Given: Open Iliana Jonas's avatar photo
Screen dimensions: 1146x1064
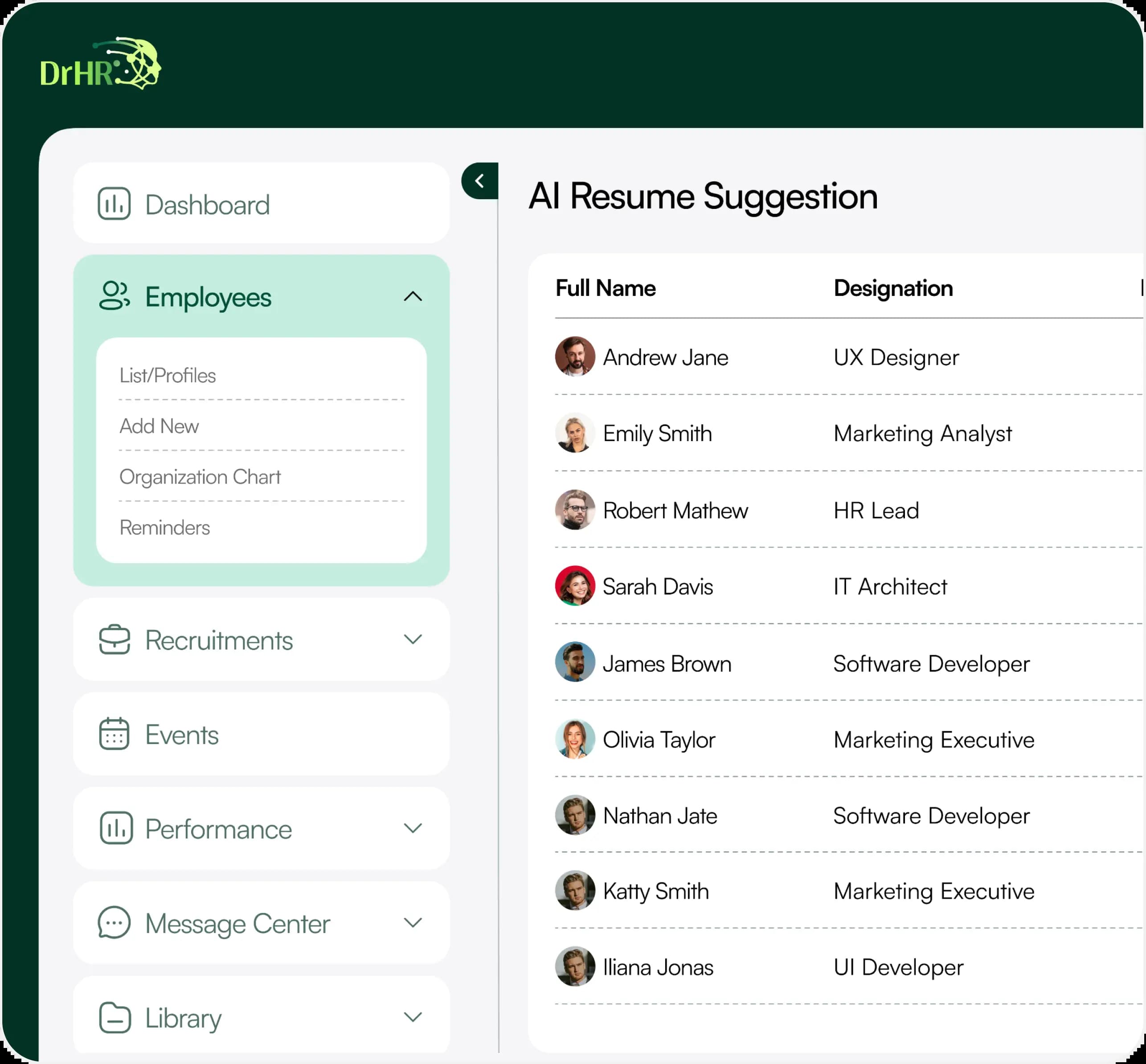Looking at the screenshot, I should pos(575,966).
